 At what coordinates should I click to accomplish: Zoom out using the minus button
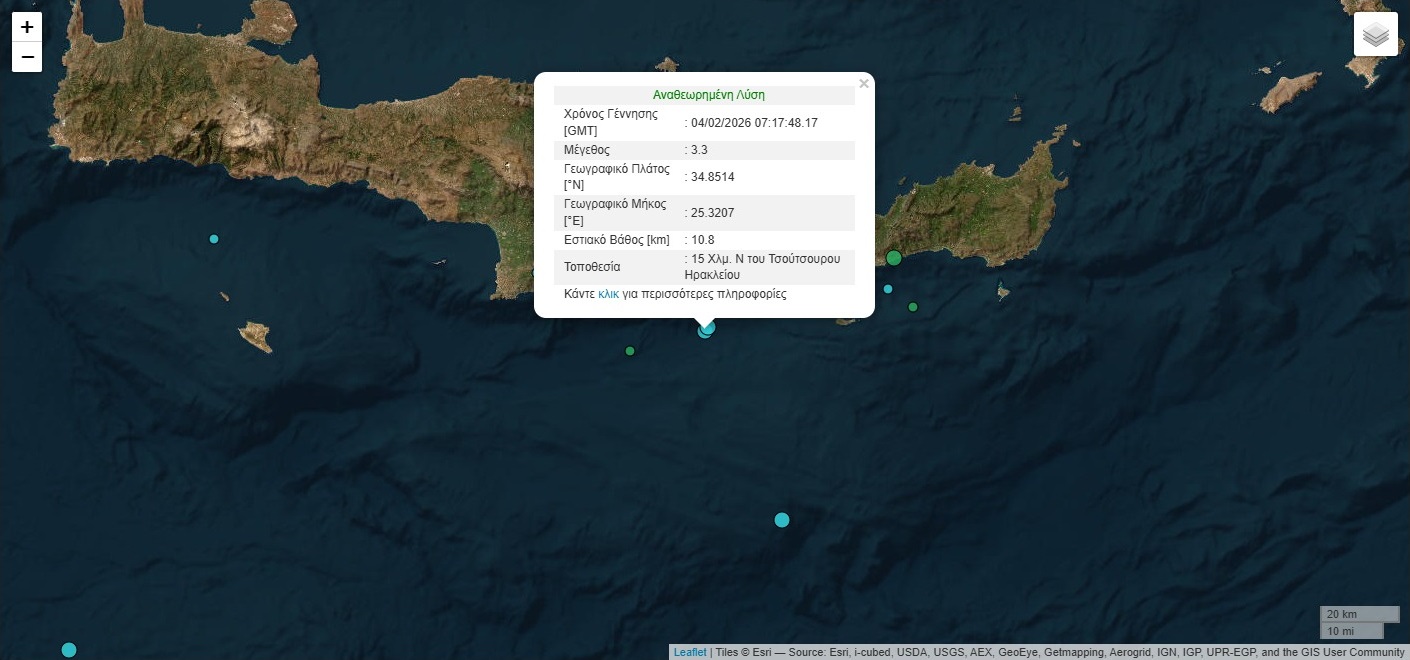tap(27, 57)
